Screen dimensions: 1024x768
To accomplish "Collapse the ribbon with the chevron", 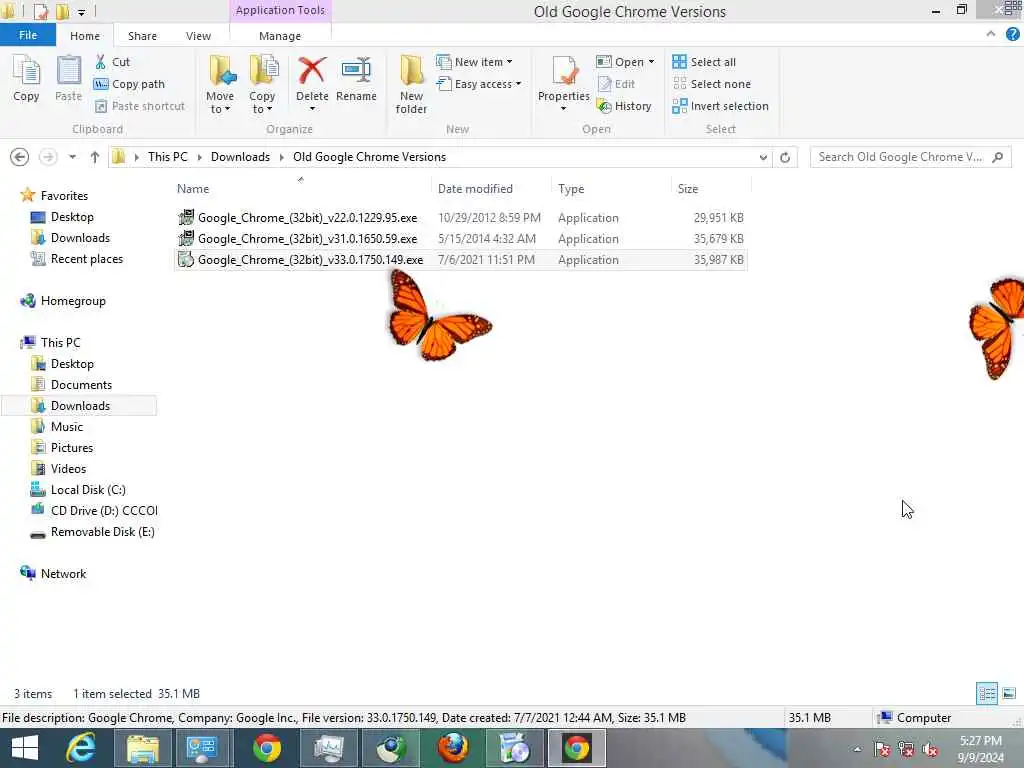I will (991, 34).
